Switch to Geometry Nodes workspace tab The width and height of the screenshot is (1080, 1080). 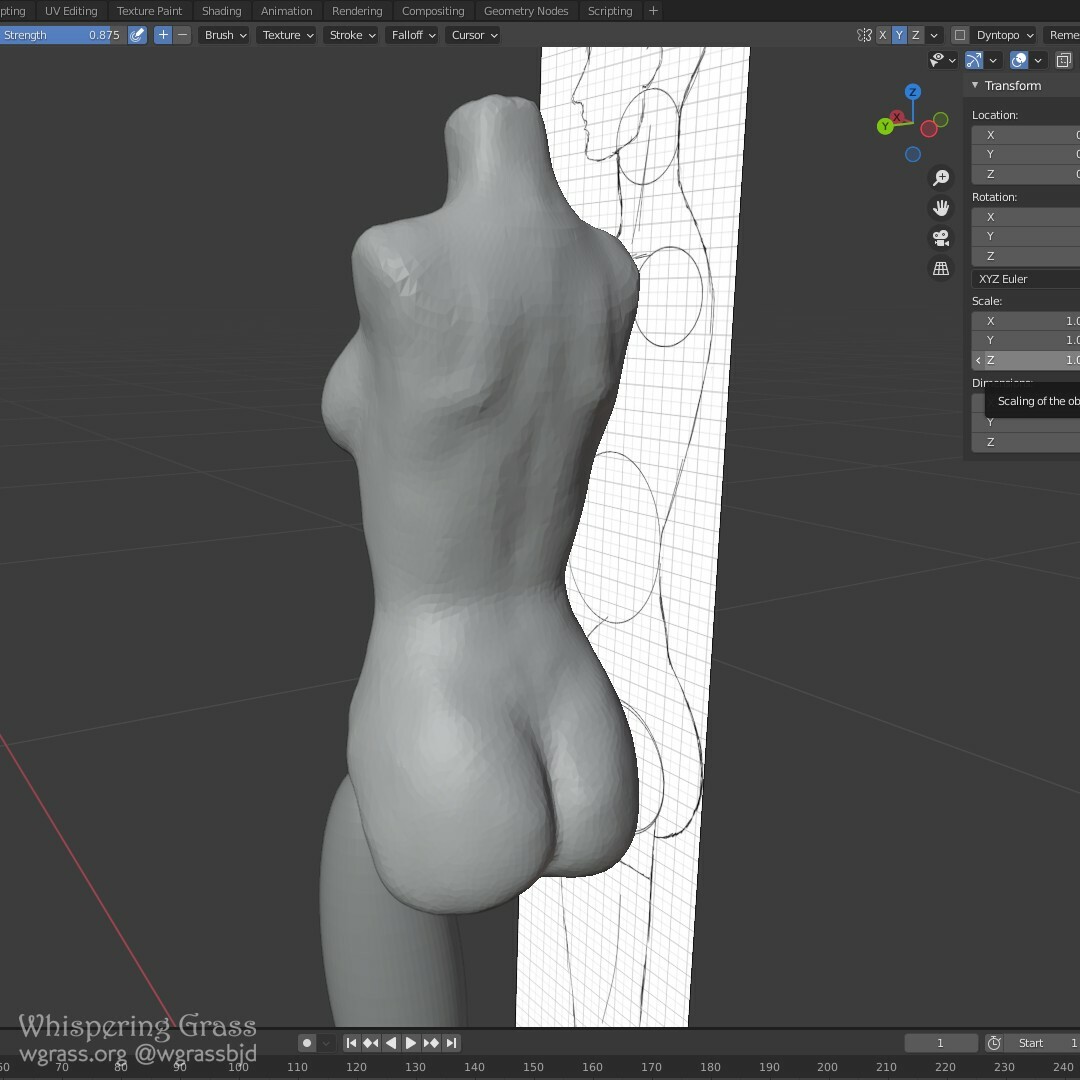coord(526,11)
